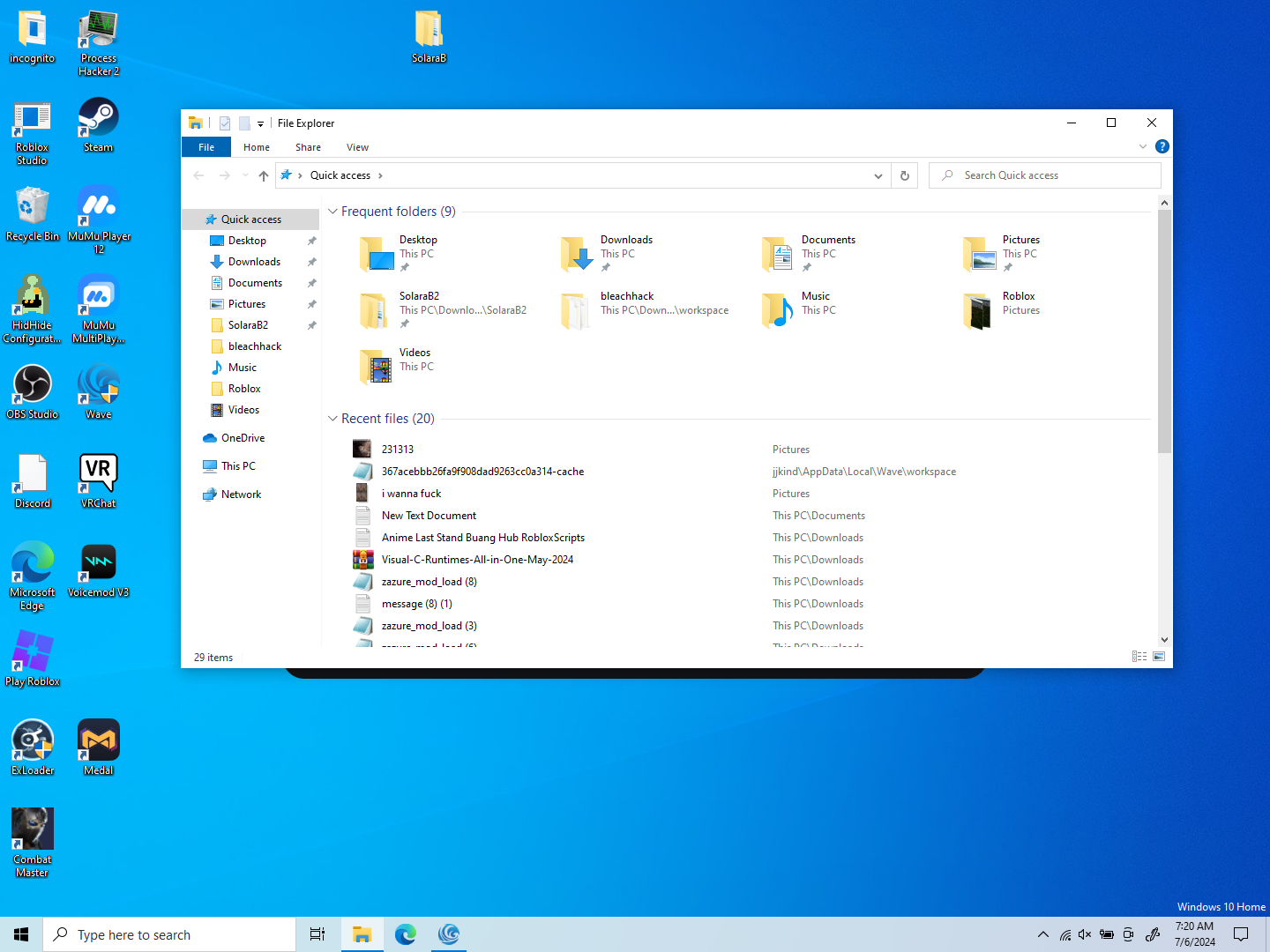This screenshot has height=952, width=1270.
Task: Collapse the Recent files section
Action: 332,419
